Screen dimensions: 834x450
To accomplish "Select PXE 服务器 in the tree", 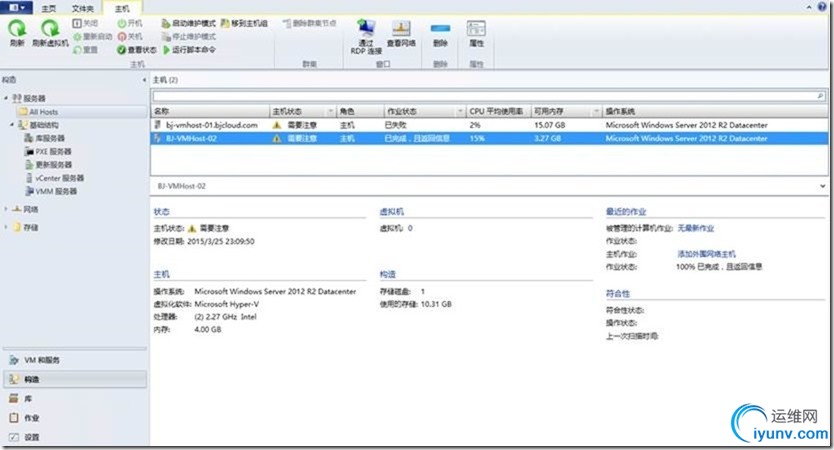I will point(48,152).
